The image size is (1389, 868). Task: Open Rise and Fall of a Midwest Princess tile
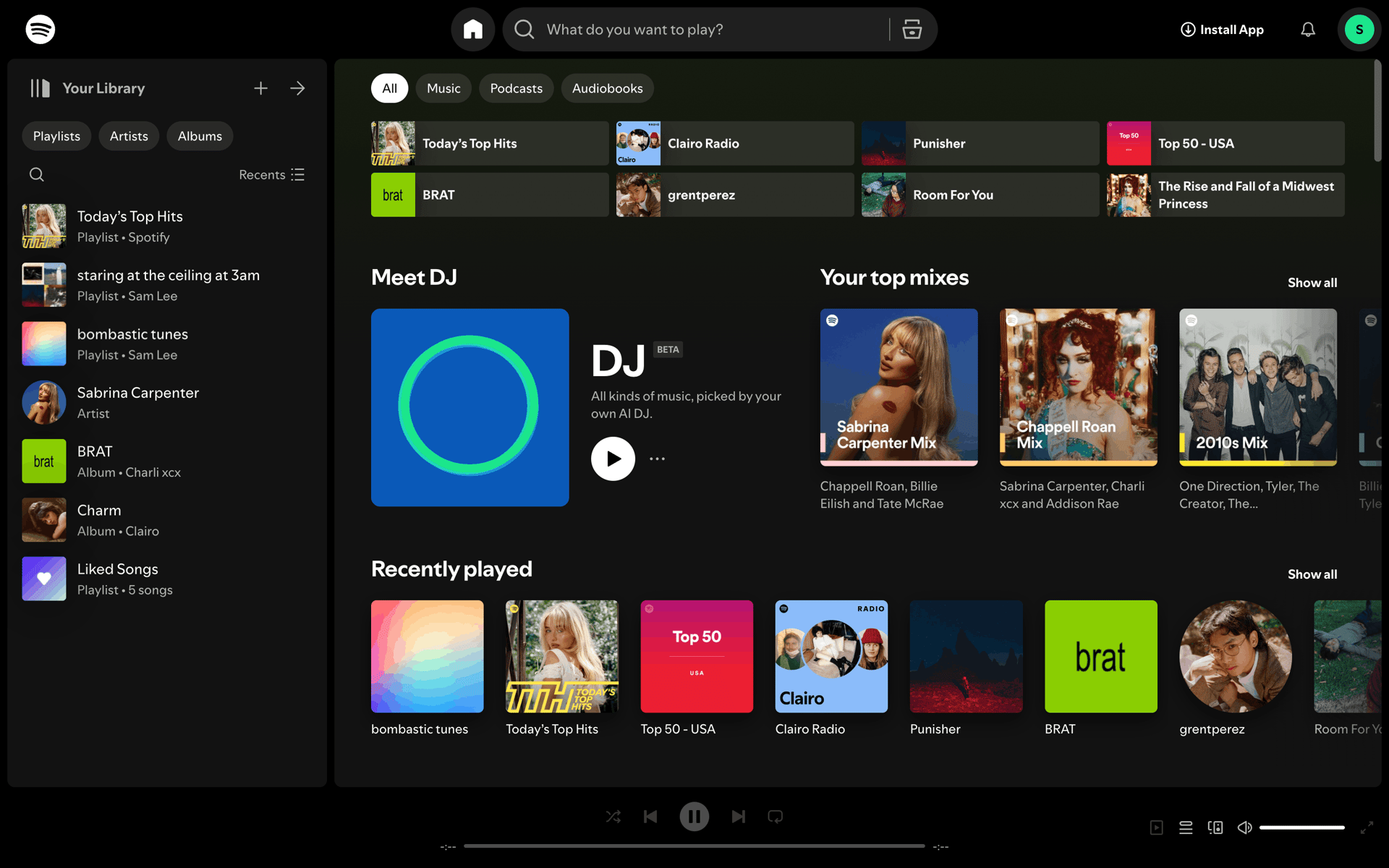tap(1226, 195)
